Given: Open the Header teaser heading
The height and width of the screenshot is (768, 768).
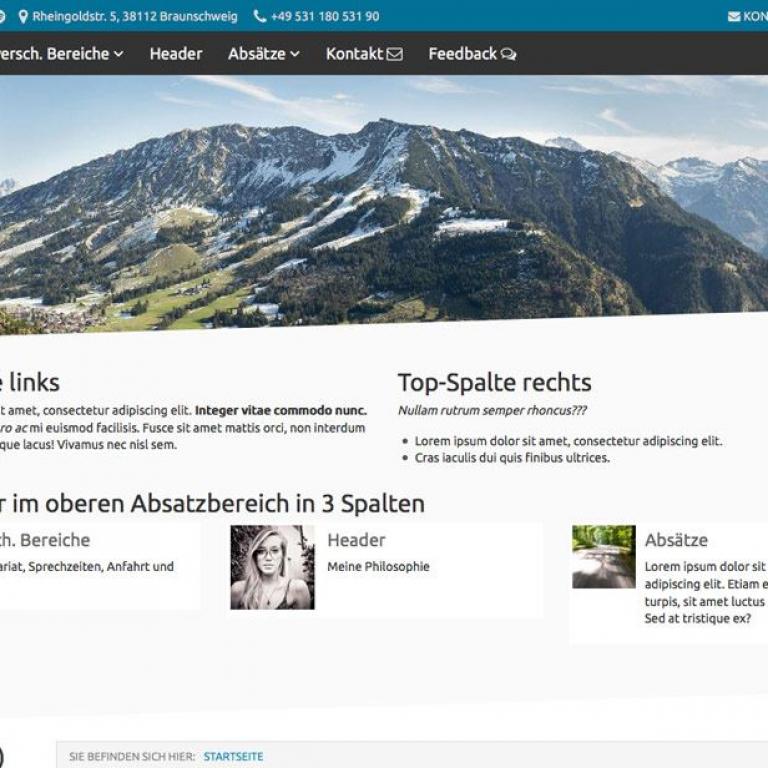Looking at the screenshot, I should point(356,540).
